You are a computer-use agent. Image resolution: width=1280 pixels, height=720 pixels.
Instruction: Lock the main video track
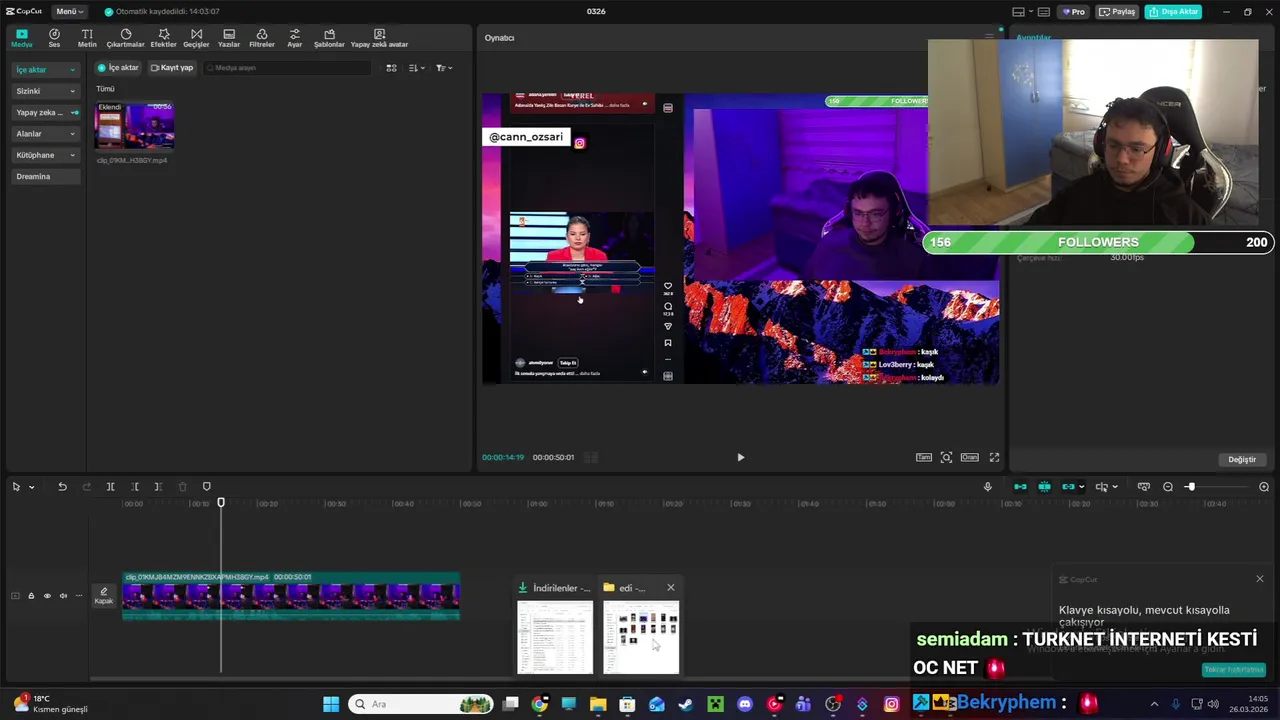pyautogui.click(x=31, y=596)
